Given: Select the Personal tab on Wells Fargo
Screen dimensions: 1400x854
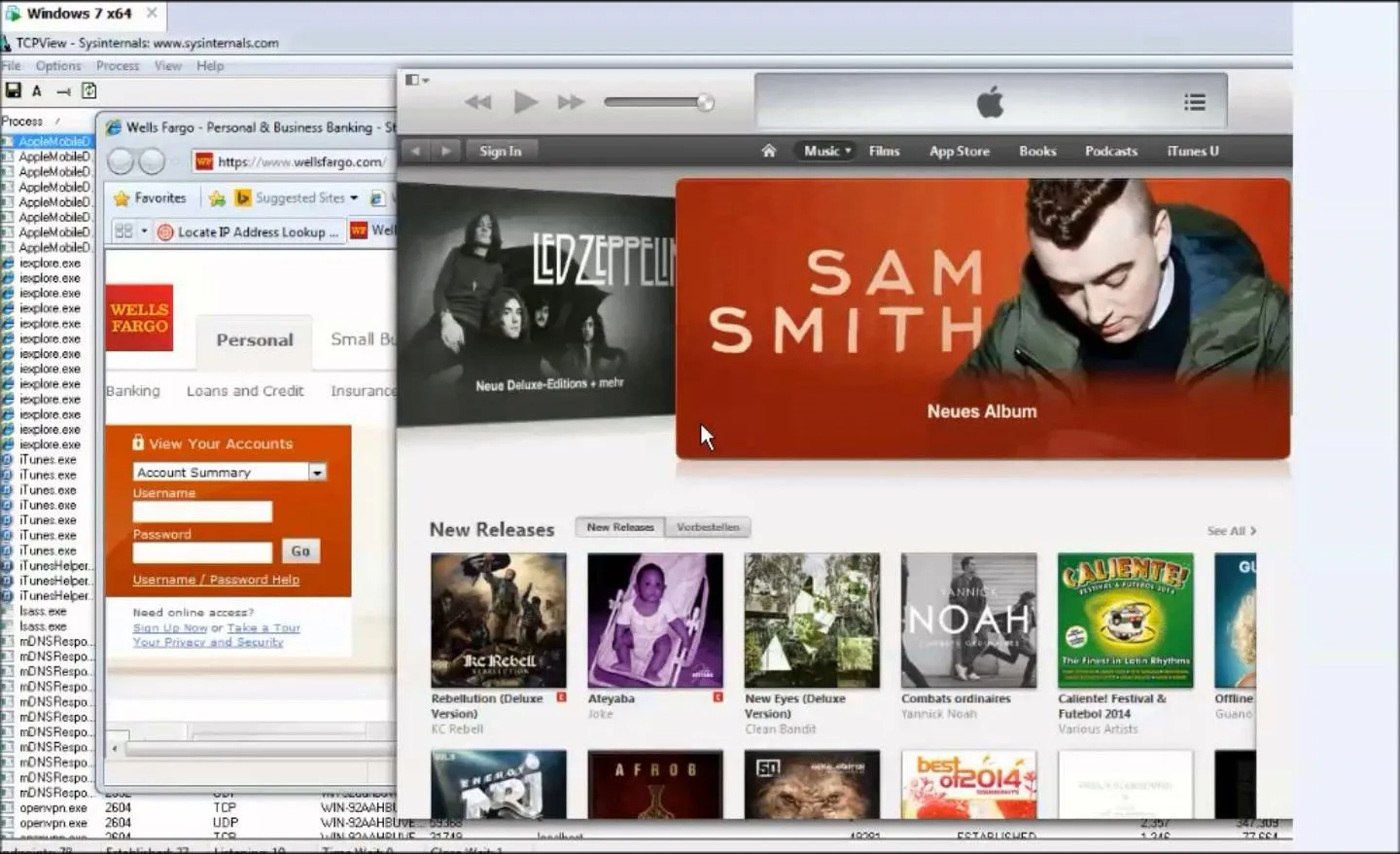Looking at the screenshot, I should click(255, 340).
